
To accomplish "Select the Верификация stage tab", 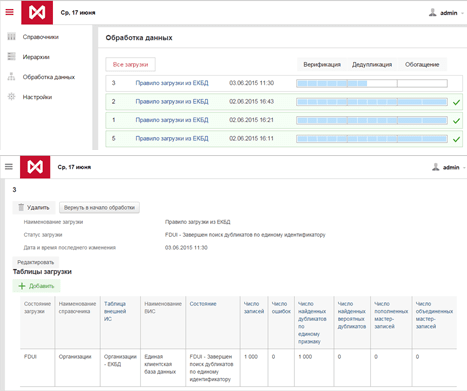I will click(x=322, y=64).
